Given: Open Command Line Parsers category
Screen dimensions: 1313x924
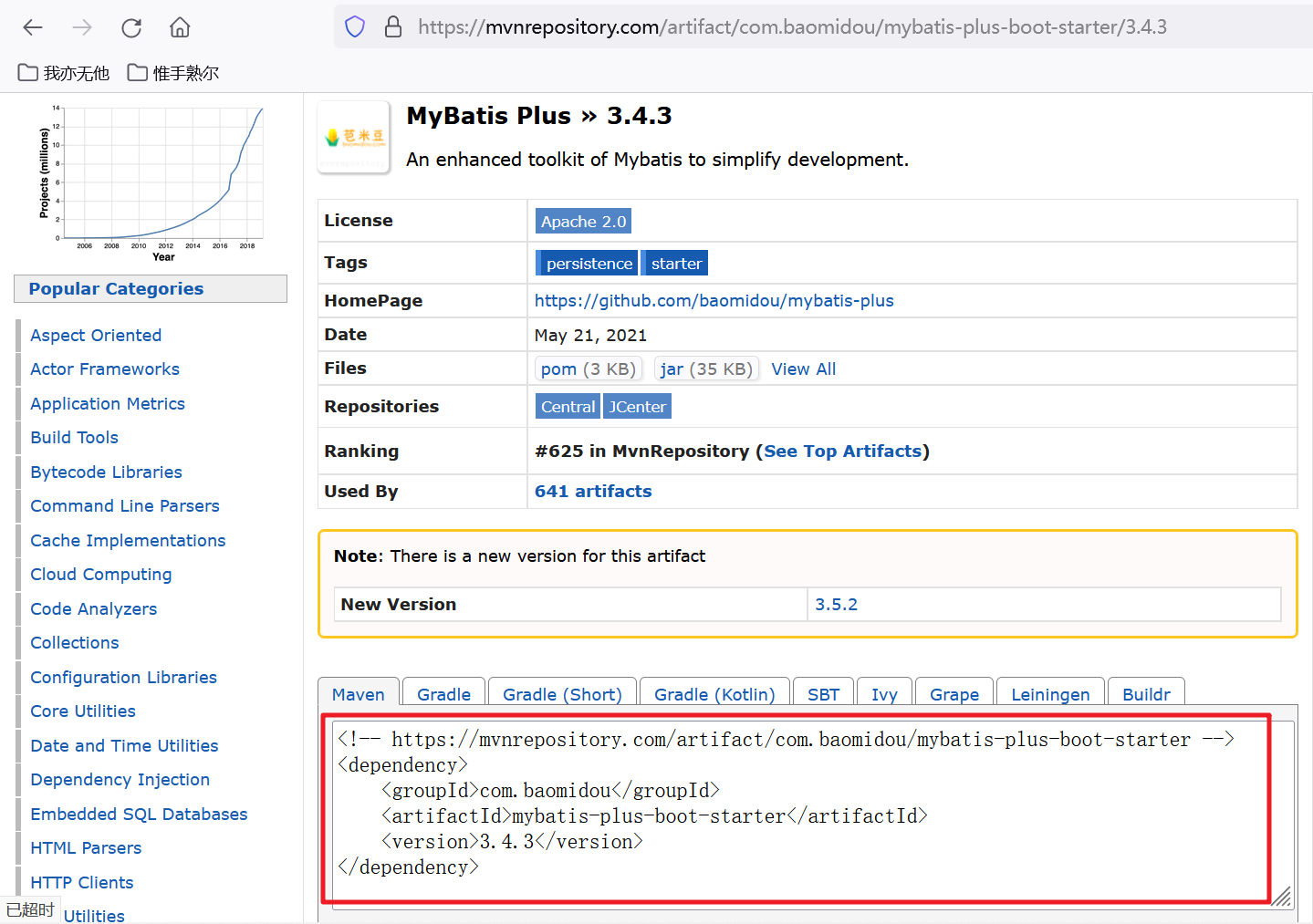Looking at the screenshot, I should click(x=125, y=505).
